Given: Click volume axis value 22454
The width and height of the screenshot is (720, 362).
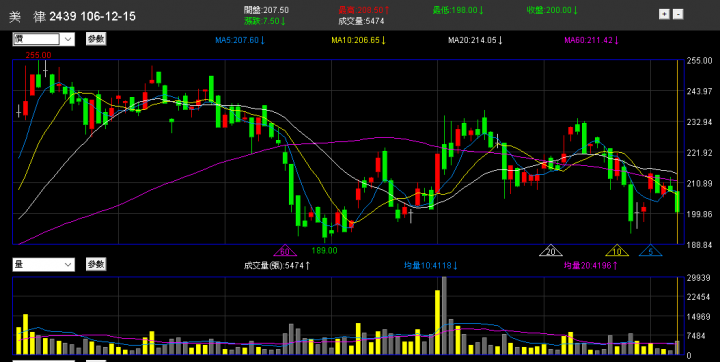Looking at the screenshot, I should [x=698, y=297].
